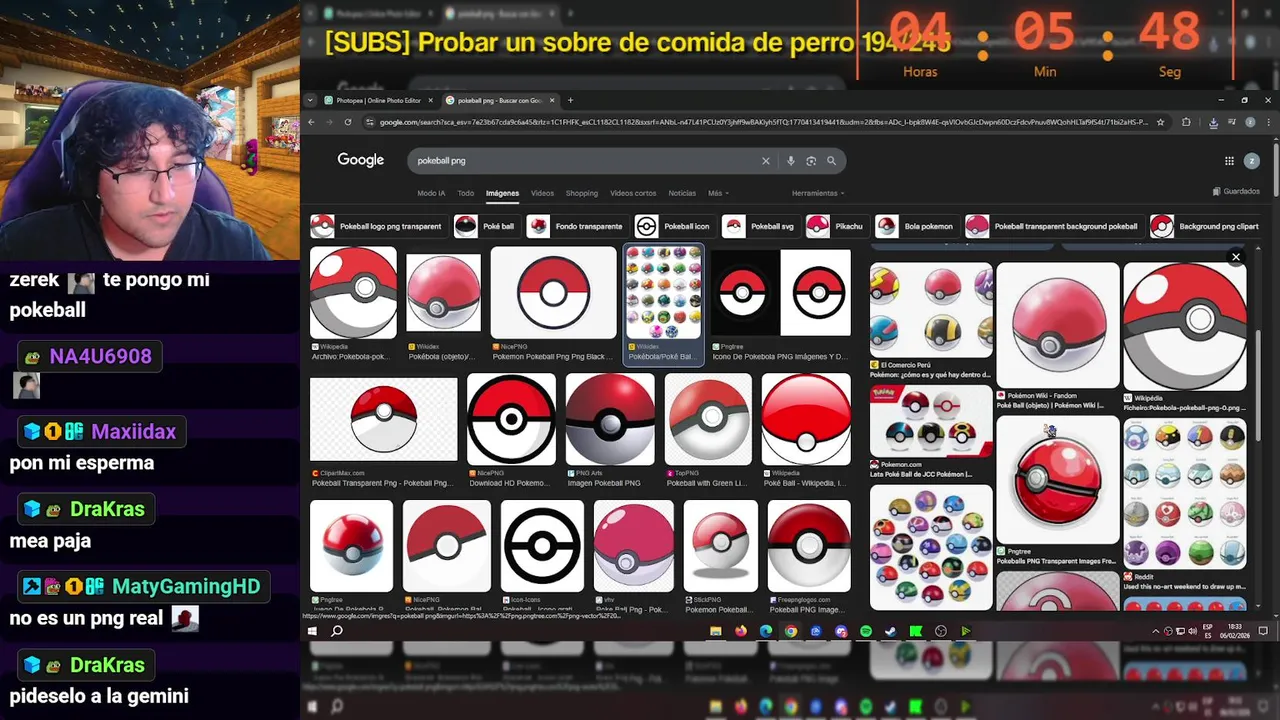
Task: Open ClipartMax Pokeball Transparent Png thumbnail
Action: pos(384,420)
